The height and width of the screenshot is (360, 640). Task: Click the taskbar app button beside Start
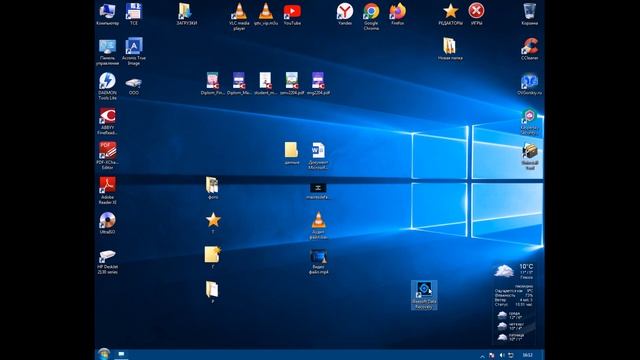point(121,355)
